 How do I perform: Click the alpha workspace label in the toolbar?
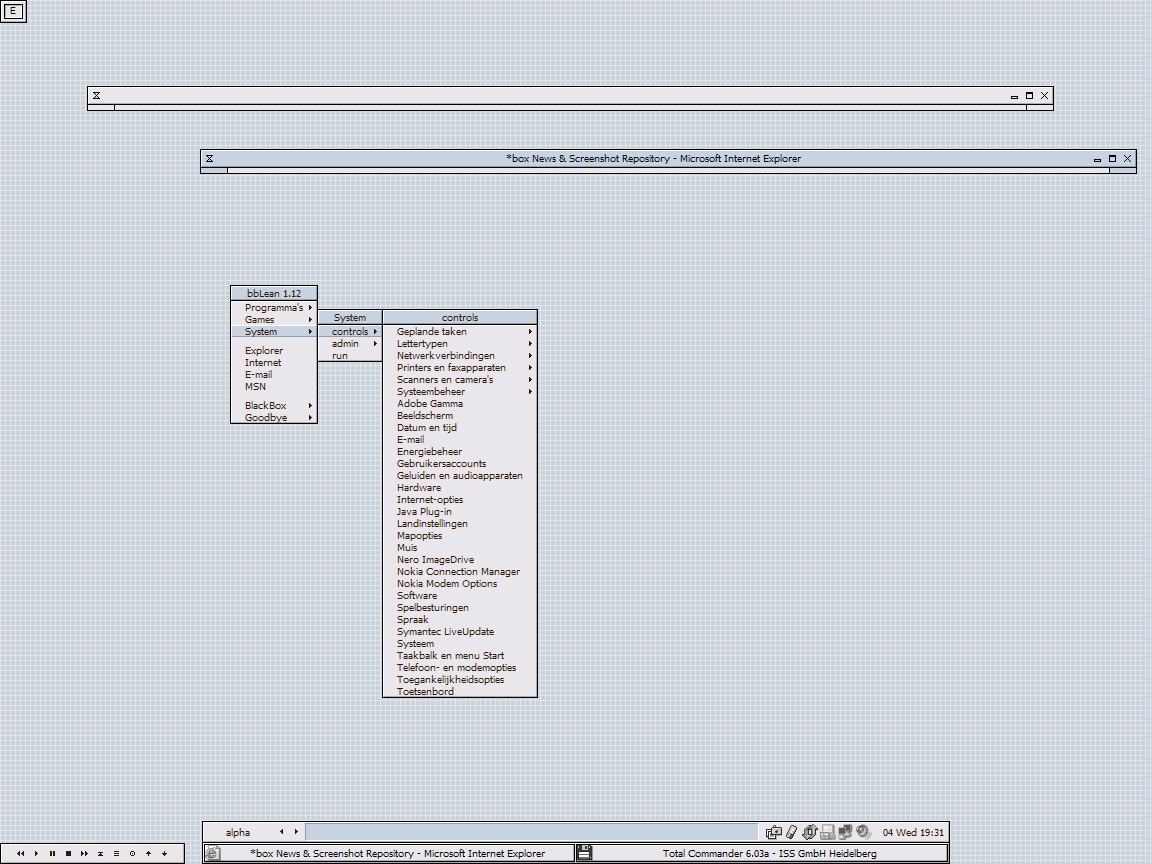click(238, 832)
